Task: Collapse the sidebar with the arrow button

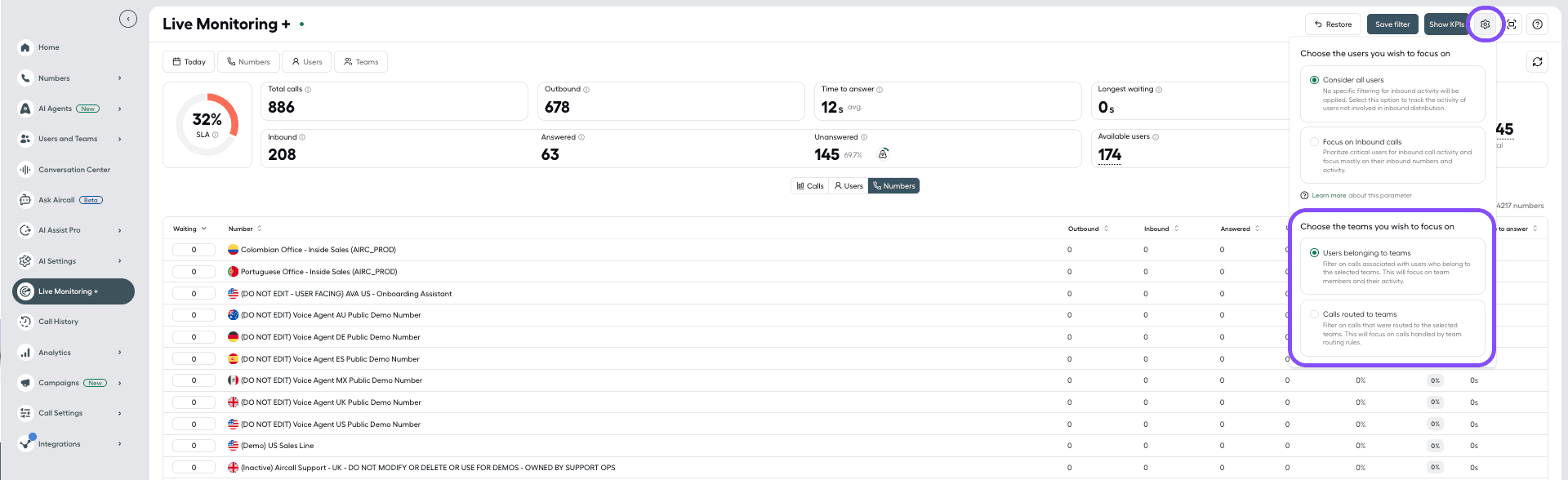Action: pyautogui.click(x=128, y=19)
